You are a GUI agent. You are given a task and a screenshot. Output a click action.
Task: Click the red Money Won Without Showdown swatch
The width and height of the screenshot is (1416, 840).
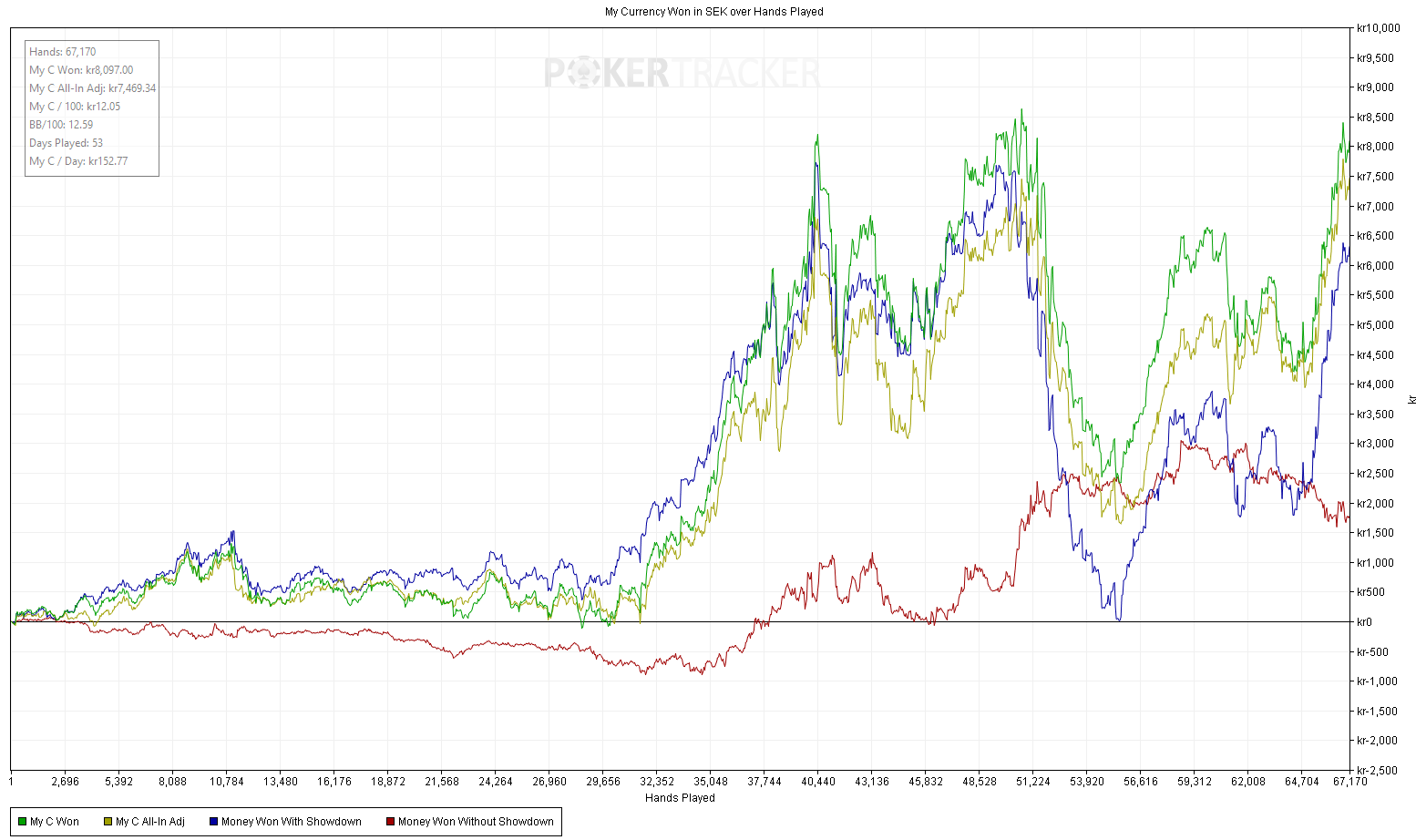390,822
